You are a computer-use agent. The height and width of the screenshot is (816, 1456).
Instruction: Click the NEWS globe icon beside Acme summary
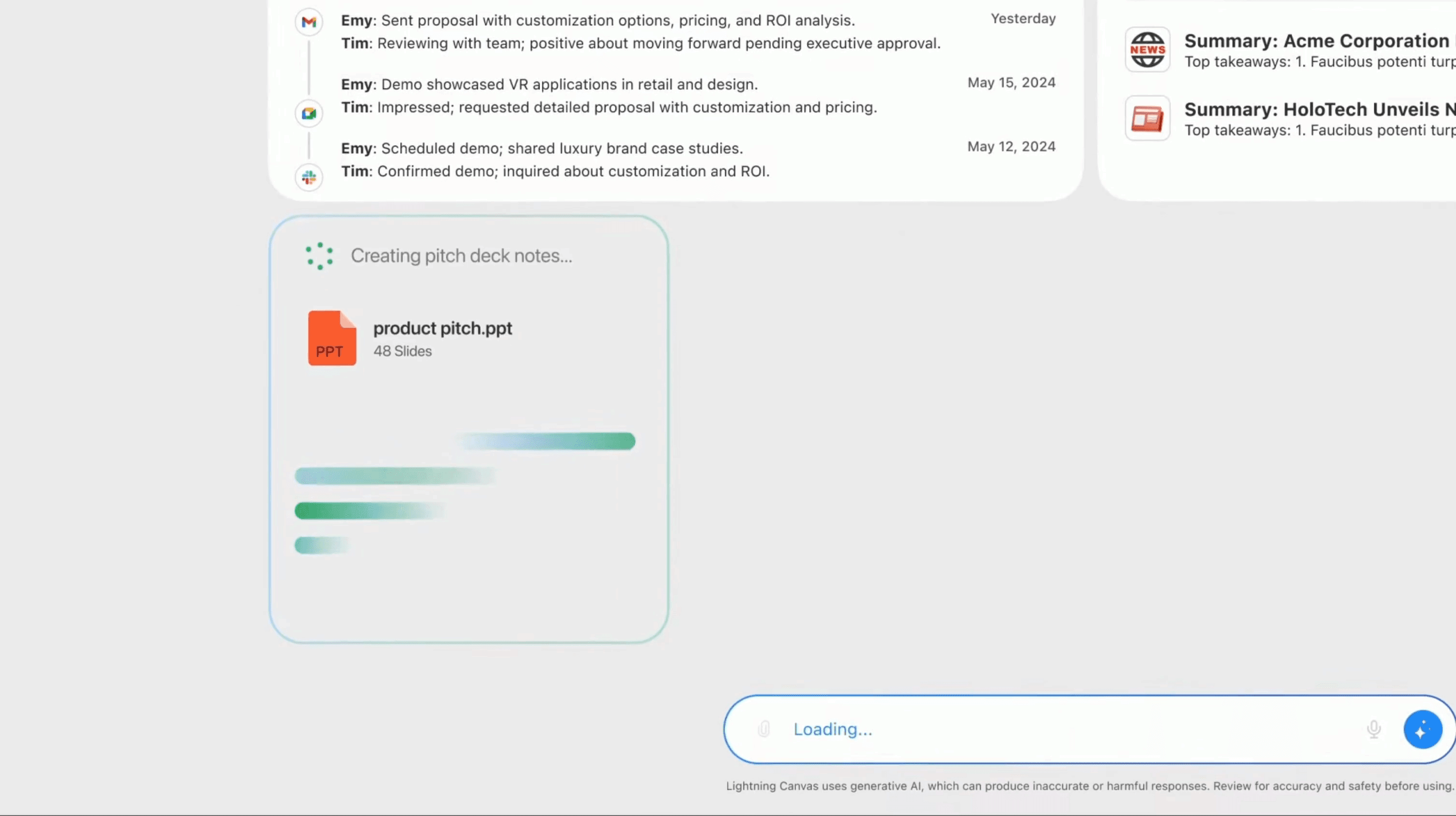coord(1148,49)
